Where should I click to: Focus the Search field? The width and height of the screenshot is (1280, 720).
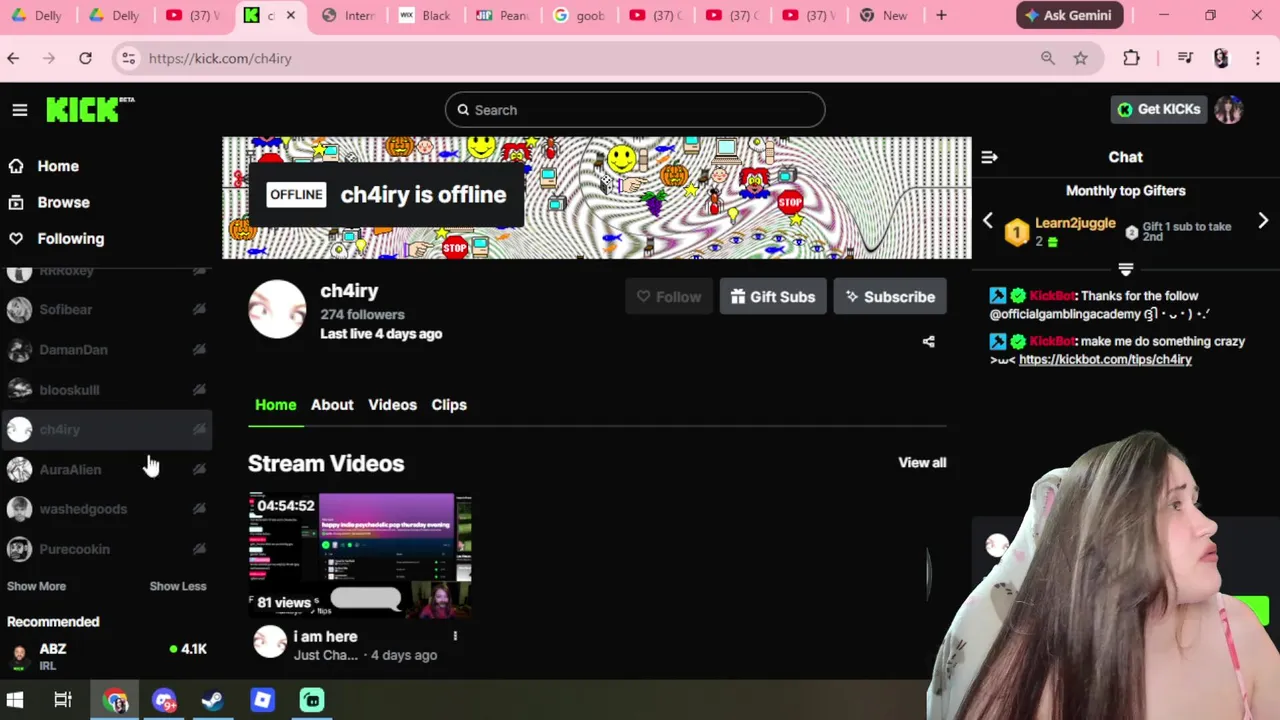pos(635,110)
